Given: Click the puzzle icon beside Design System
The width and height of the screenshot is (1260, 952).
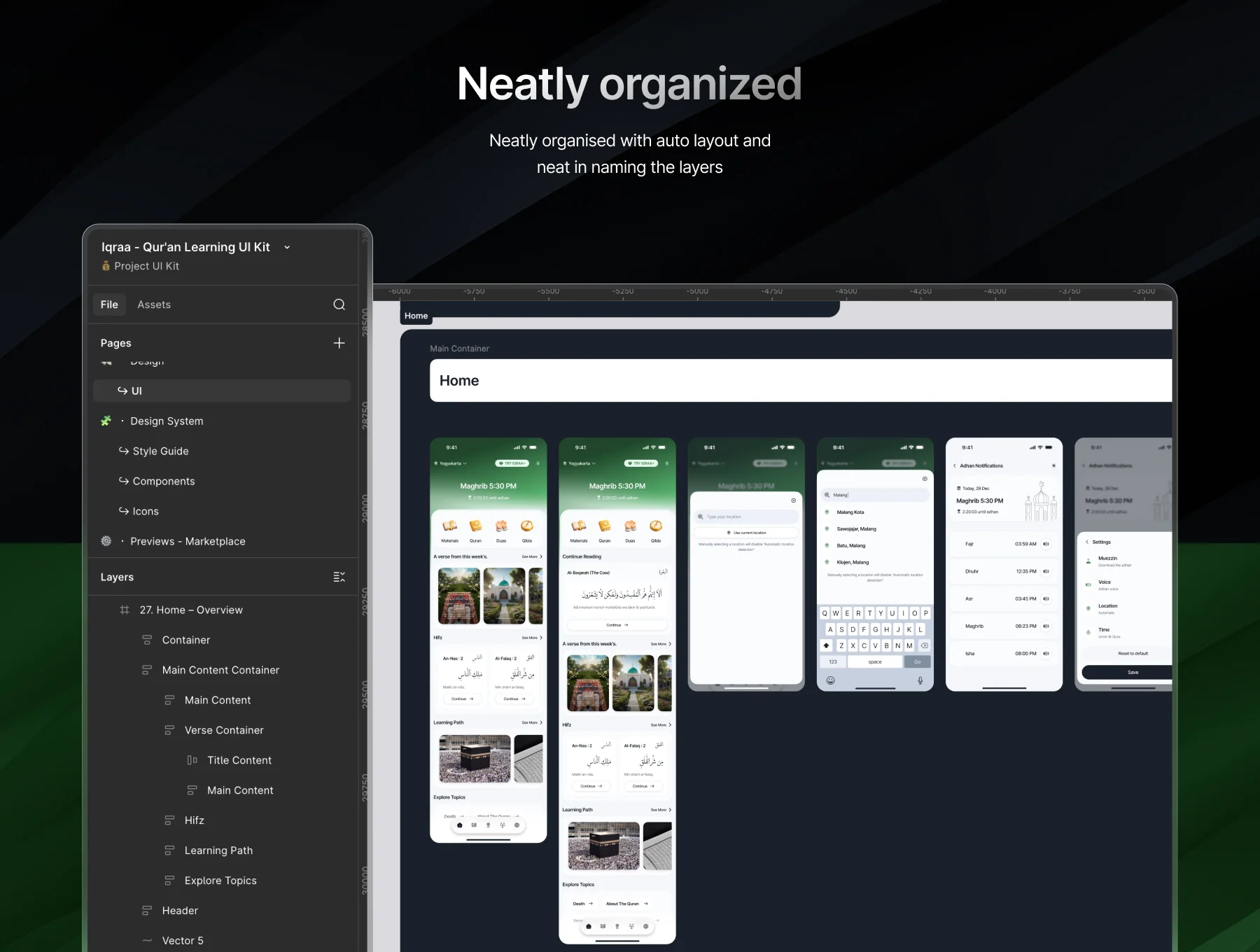Looking at the screenshot, I should 106,421.
